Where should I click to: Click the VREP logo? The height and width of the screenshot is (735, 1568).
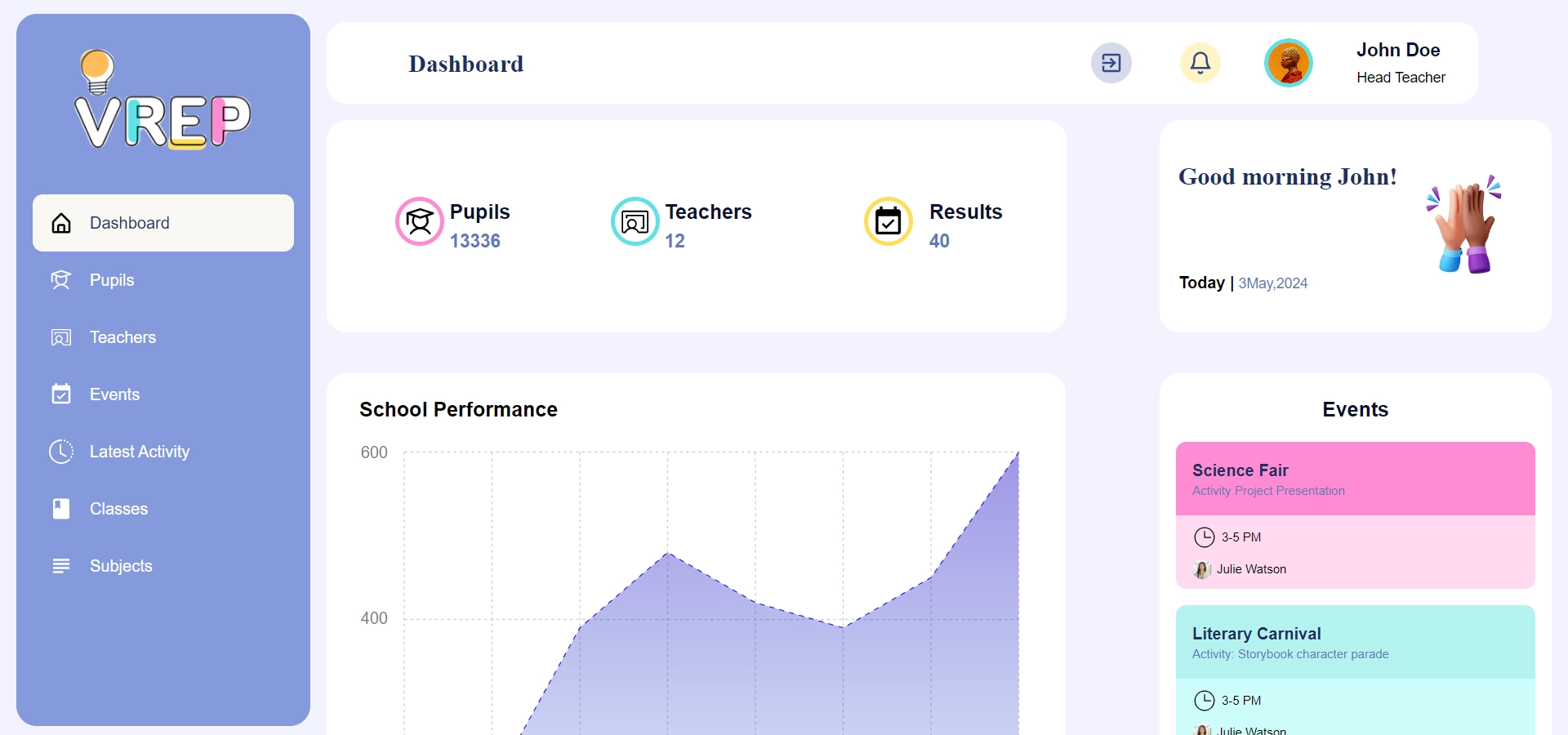tap(163, 100)
